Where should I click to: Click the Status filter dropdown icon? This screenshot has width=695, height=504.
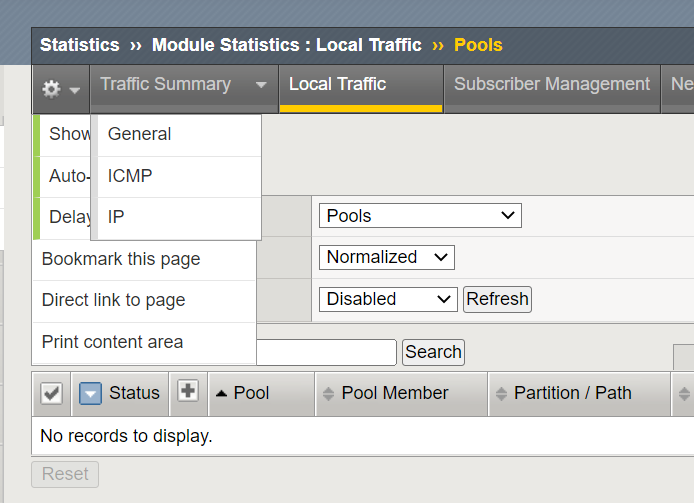click(90, 394)
